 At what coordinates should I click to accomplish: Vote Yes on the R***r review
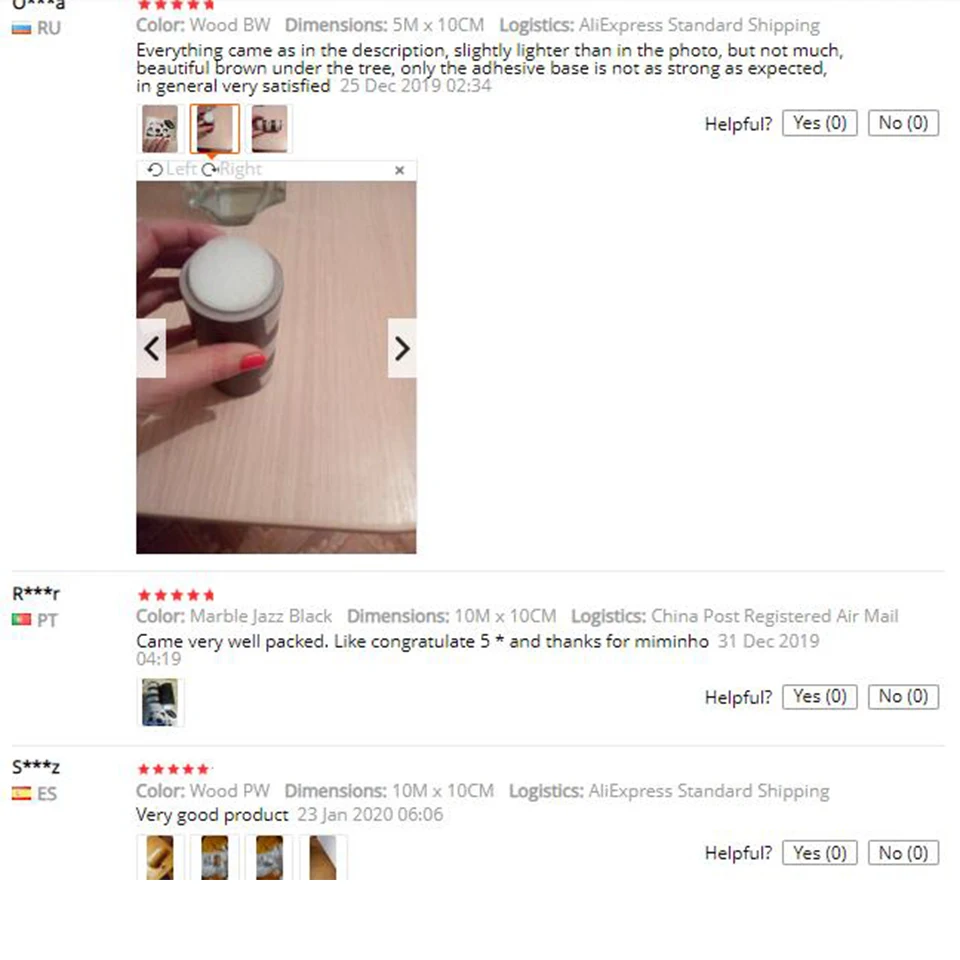pyautogui.click(x=820, y=697)
